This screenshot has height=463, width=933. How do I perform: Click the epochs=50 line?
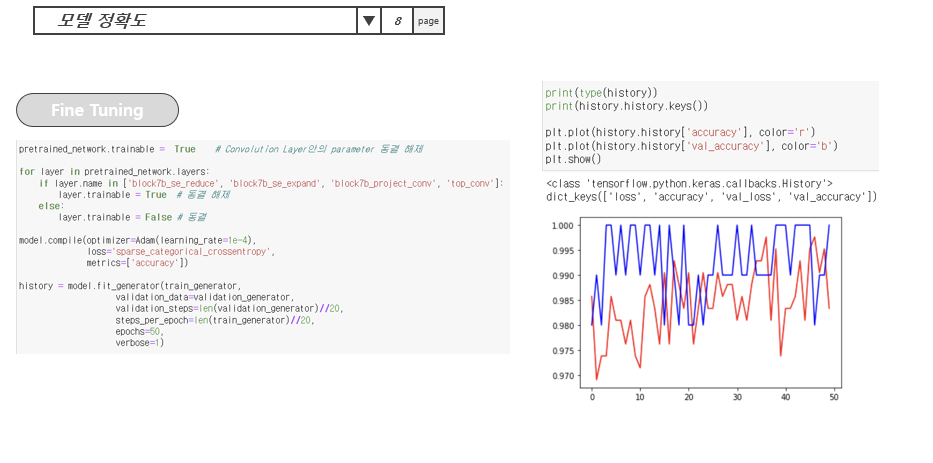pyautogui.click(x=139, y=331)
